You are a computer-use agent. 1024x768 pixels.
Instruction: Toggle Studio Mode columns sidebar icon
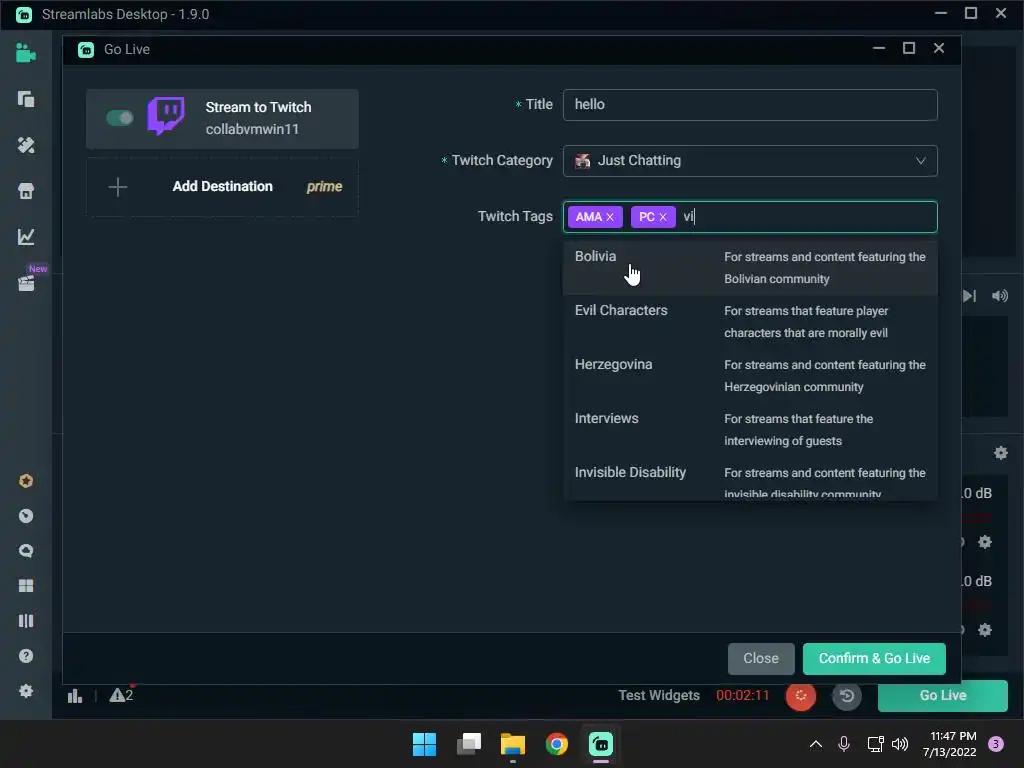coord(25,621)
